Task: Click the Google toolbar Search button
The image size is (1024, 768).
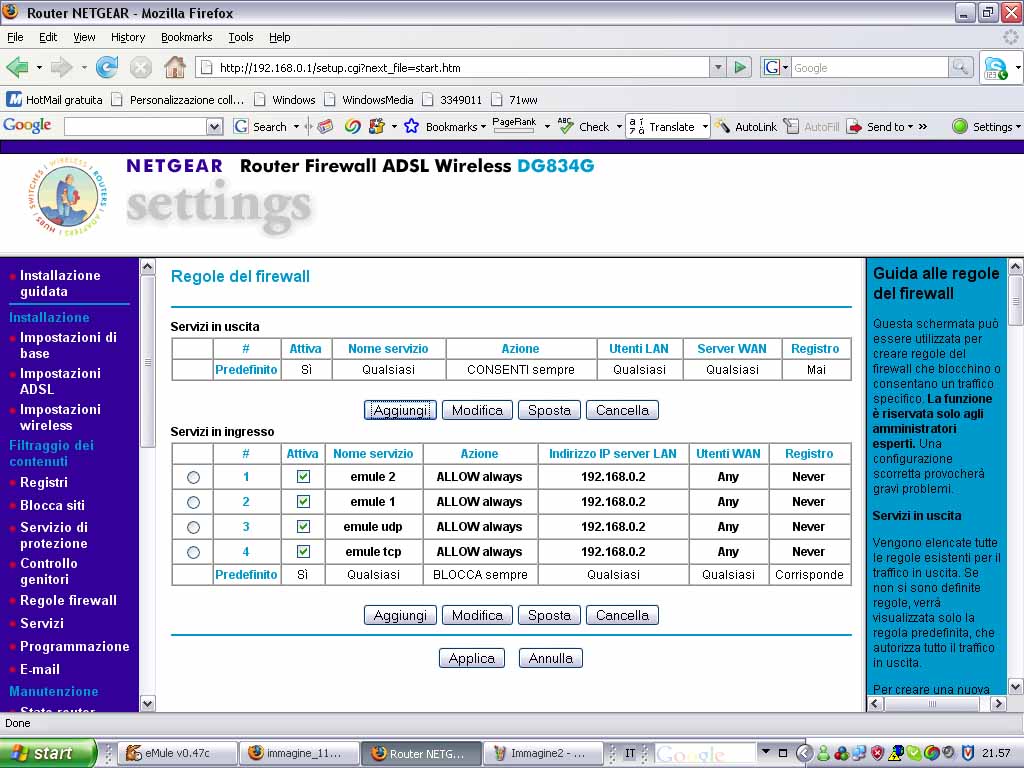Action: pyautogui.click(x=261, y=127)
